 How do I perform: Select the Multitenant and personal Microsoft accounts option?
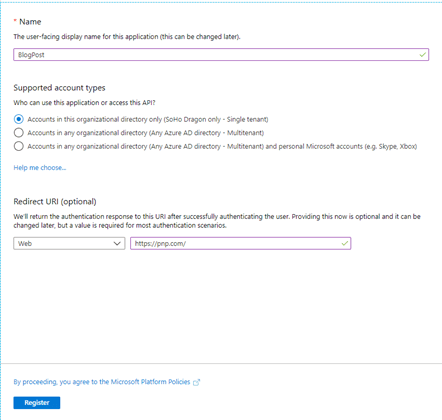click(x=19, y=146)
